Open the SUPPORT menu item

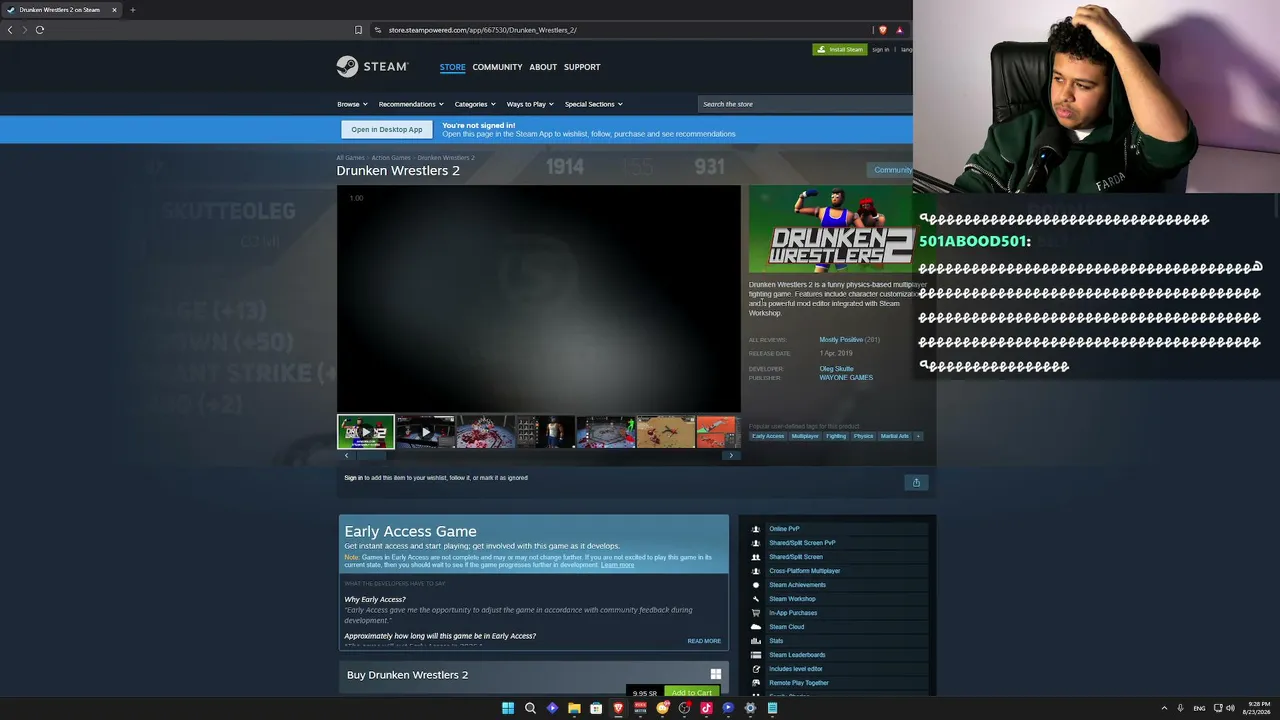tap(582, 67)
